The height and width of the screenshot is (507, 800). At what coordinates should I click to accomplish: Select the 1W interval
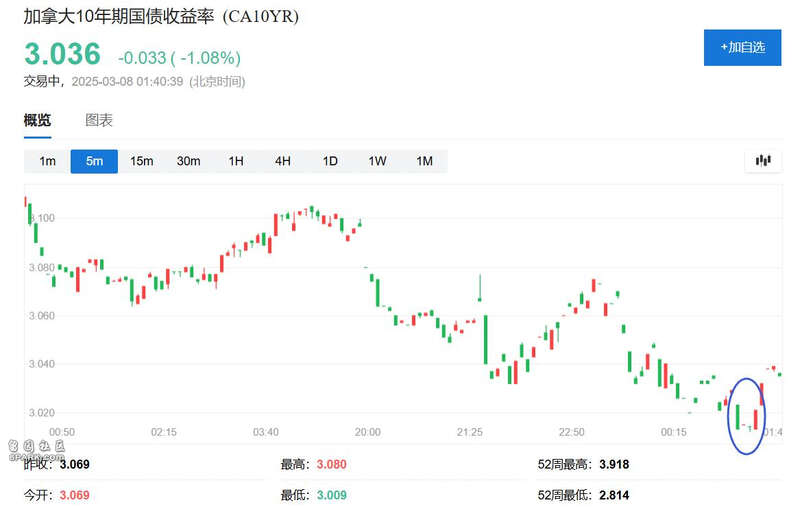[x=377, y=161]
